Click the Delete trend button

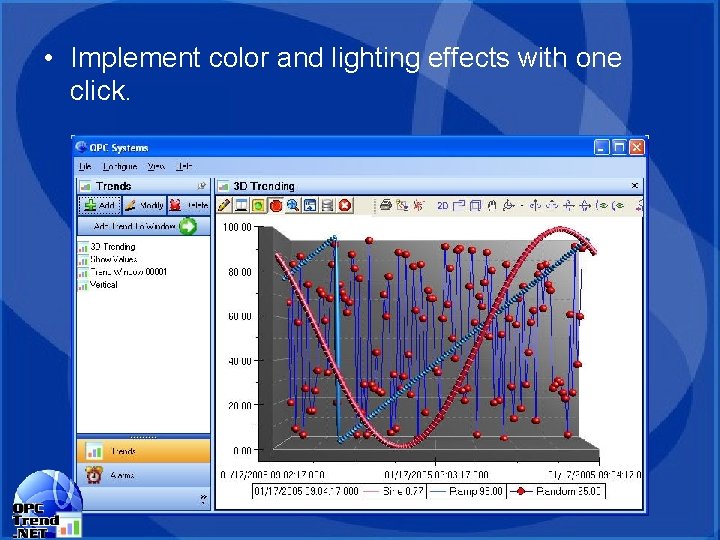(x=189, y=205)
